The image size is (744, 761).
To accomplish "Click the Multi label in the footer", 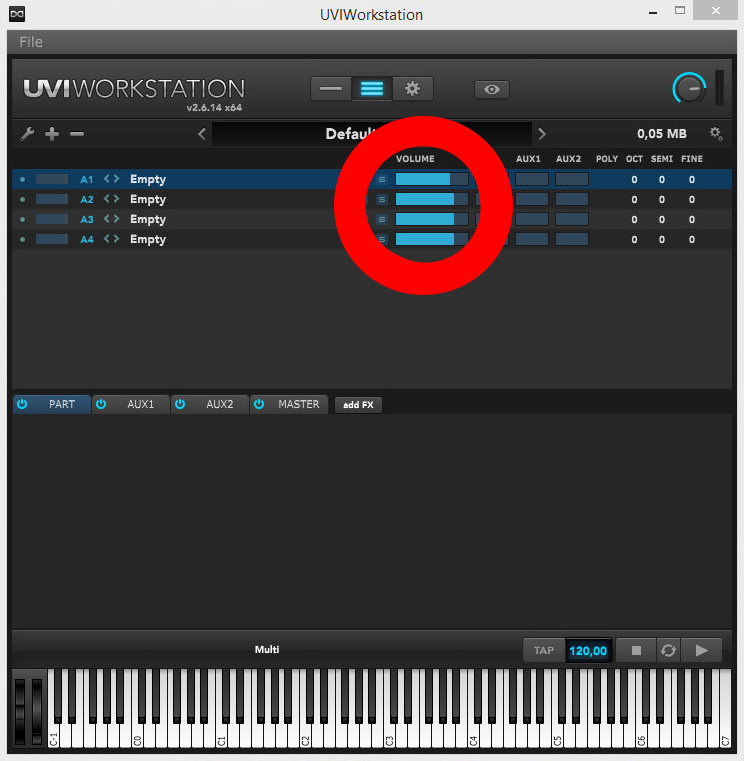I will click(267, 649).
